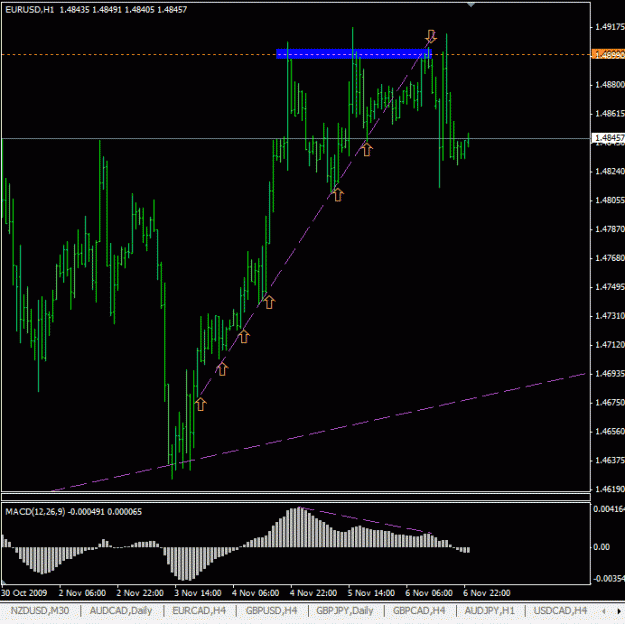Click the 5 Nov 14:00 time label
The width and height of the screenshot is (625, 624).
371,593
